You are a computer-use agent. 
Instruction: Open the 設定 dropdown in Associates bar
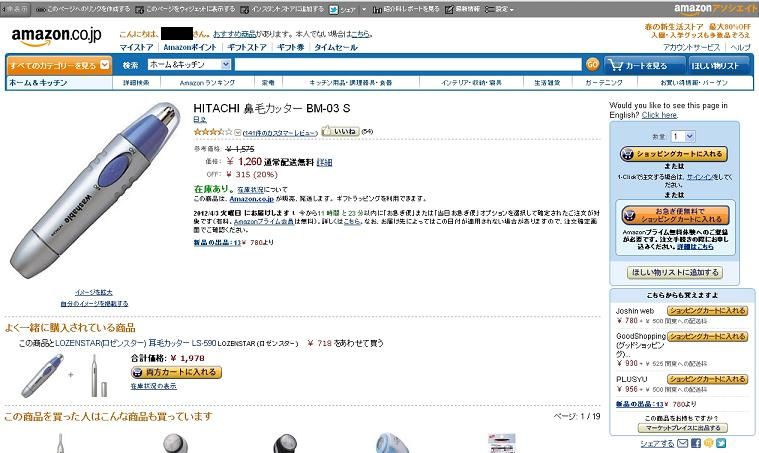[500, 9]
